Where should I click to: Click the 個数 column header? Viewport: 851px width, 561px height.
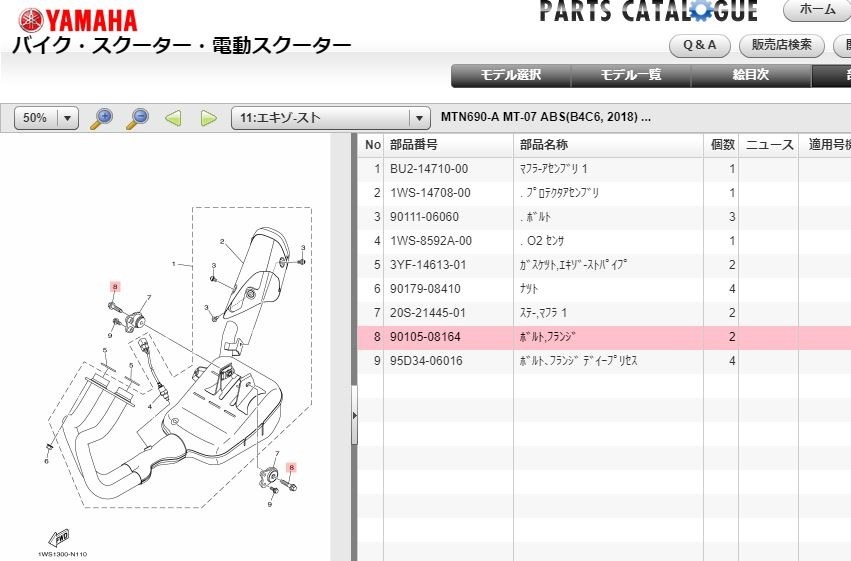point(722,145)
